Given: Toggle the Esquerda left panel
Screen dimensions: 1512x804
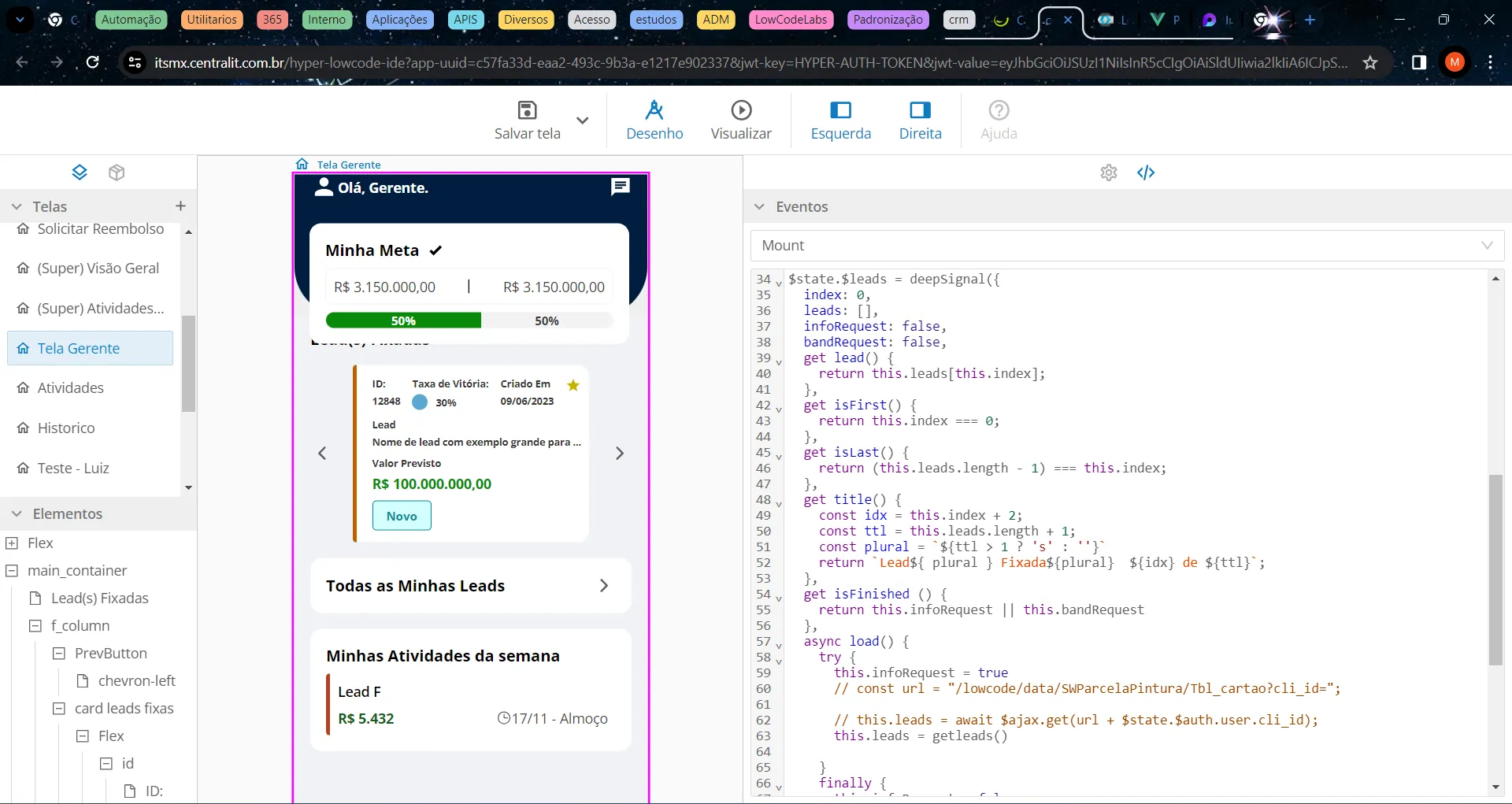Looking at the screenshot, I should pyautogui.click(x=841, y=120).
